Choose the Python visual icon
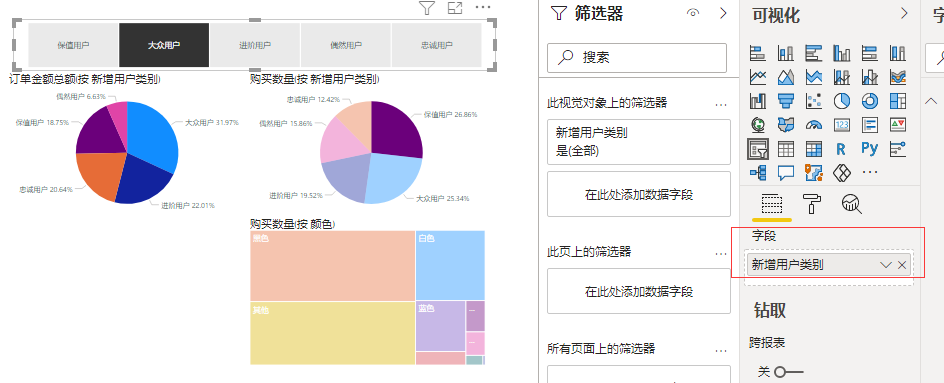Screen dimensions: 944x383 click(869, 148)
